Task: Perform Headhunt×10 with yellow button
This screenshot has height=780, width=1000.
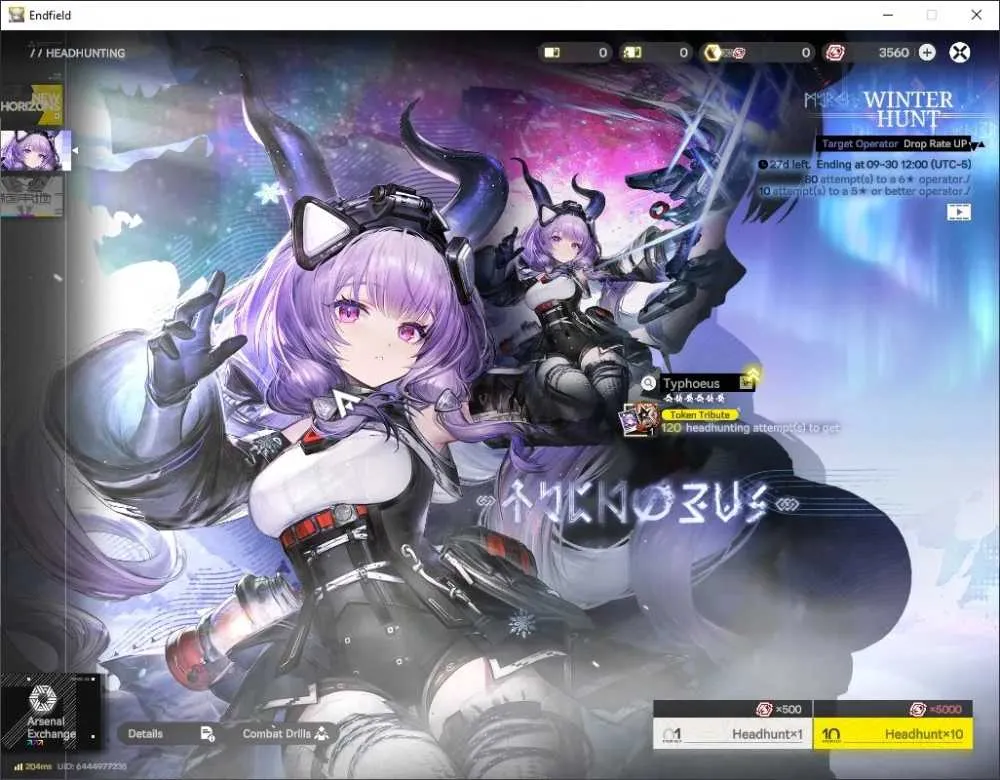Action: [x=893, y=733]
